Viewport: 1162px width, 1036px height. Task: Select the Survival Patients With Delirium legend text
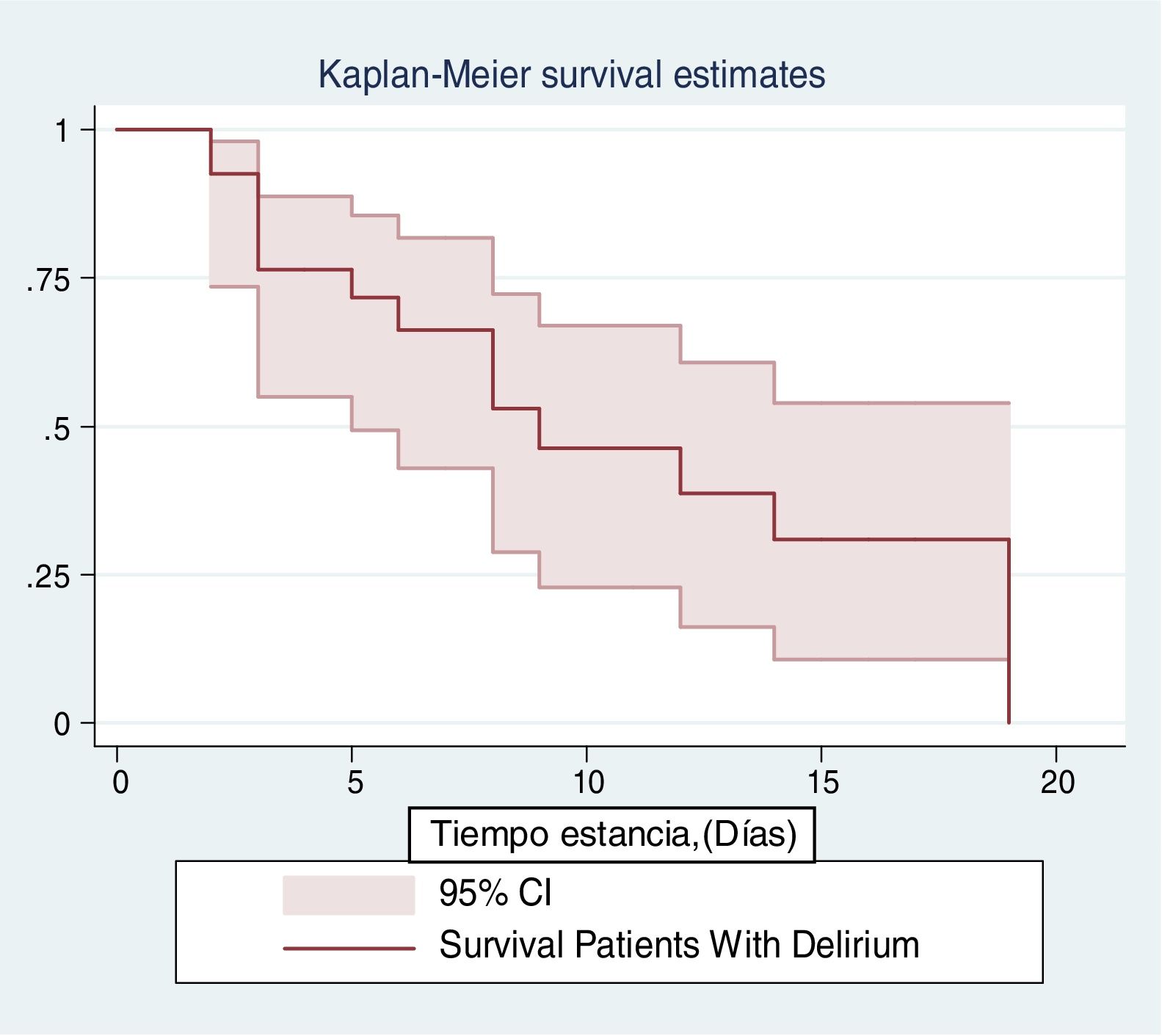coord(679,945)
